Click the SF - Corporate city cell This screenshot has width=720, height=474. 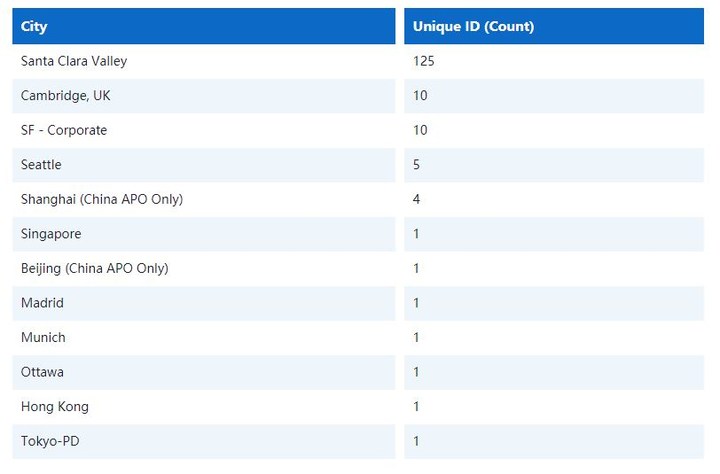click(x=203, y=130)
